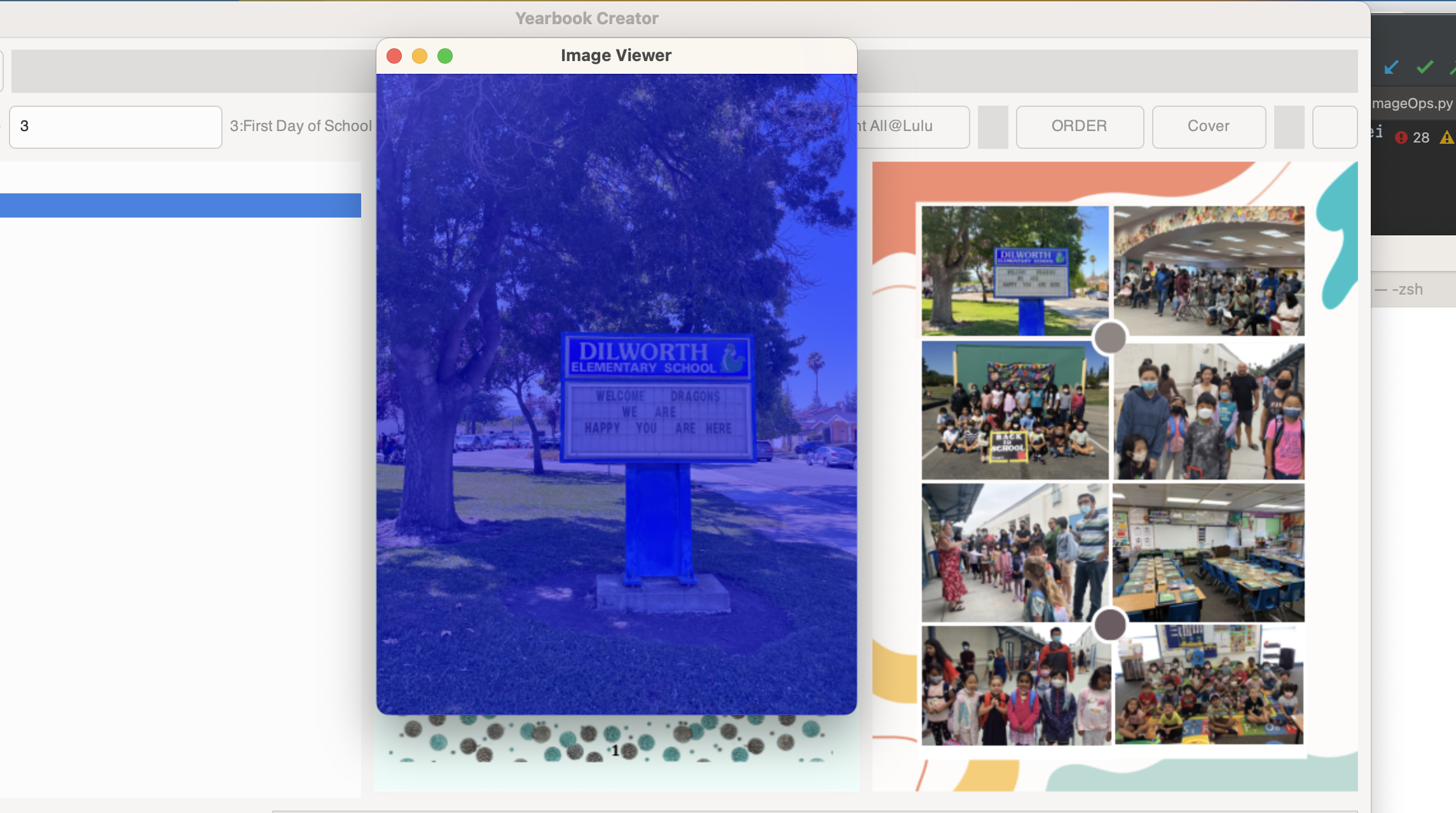The width and height of the screenshot is (1456, 813).
Task: Select the kids sitting on carpet photo
Action: pos(1209,684)
